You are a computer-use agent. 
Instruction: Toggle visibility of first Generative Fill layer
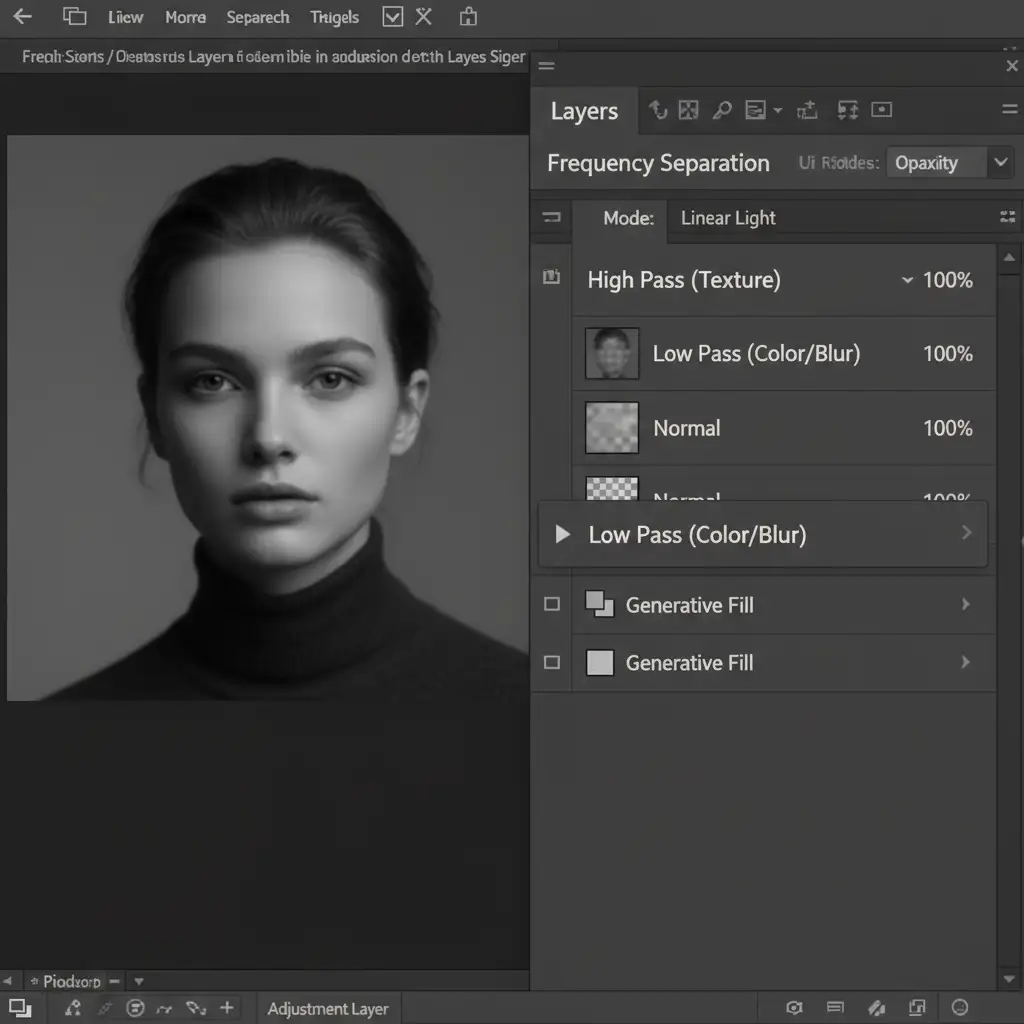pyautogui.click(x=551, y=604)
